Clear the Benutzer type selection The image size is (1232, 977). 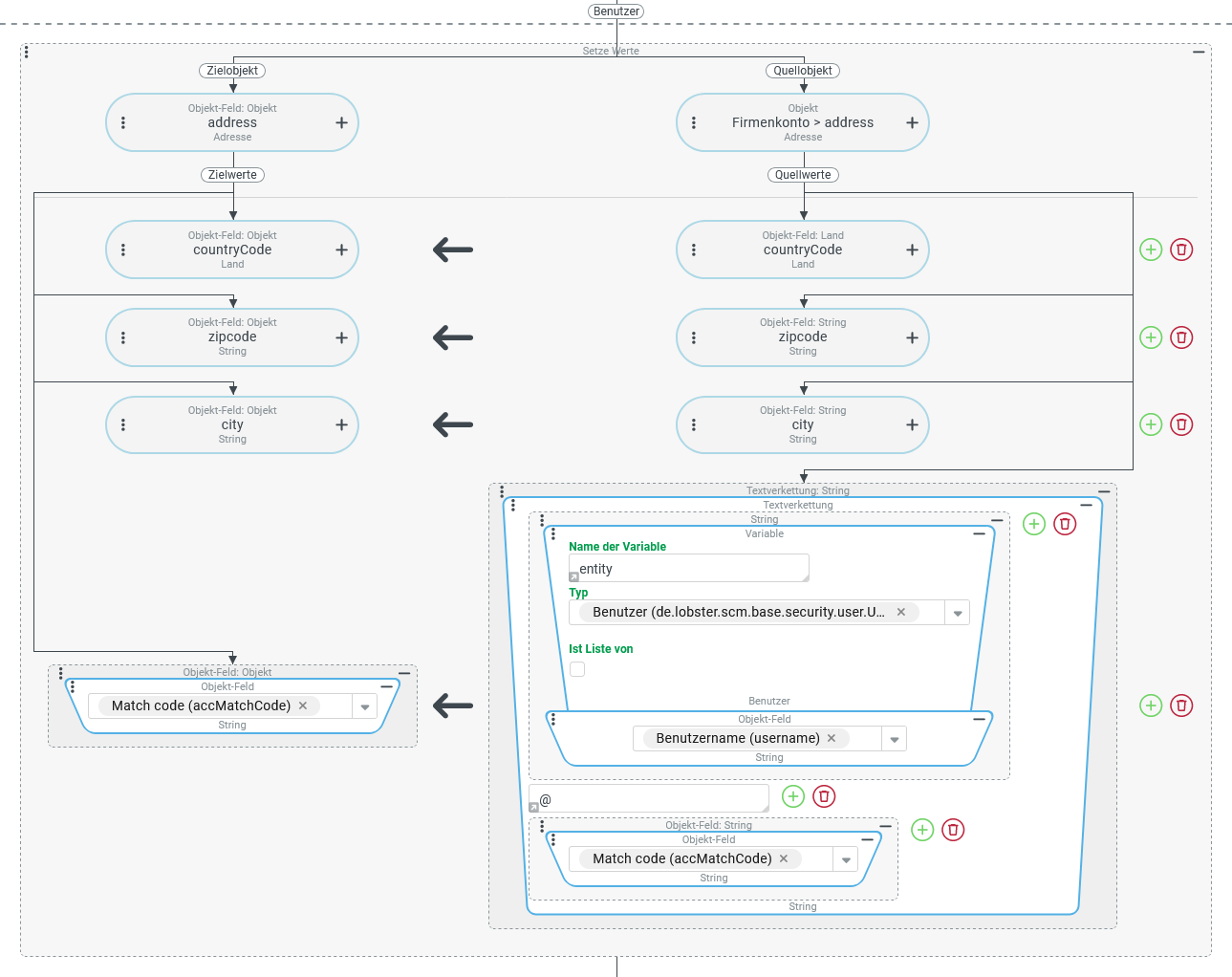coord(900,612)
